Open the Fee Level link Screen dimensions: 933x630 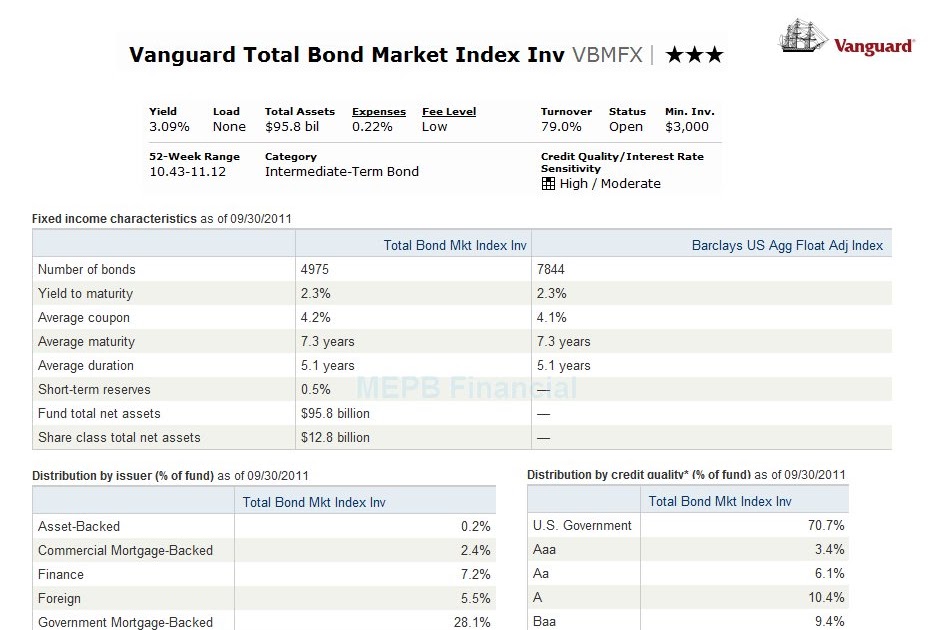[449, 111]
